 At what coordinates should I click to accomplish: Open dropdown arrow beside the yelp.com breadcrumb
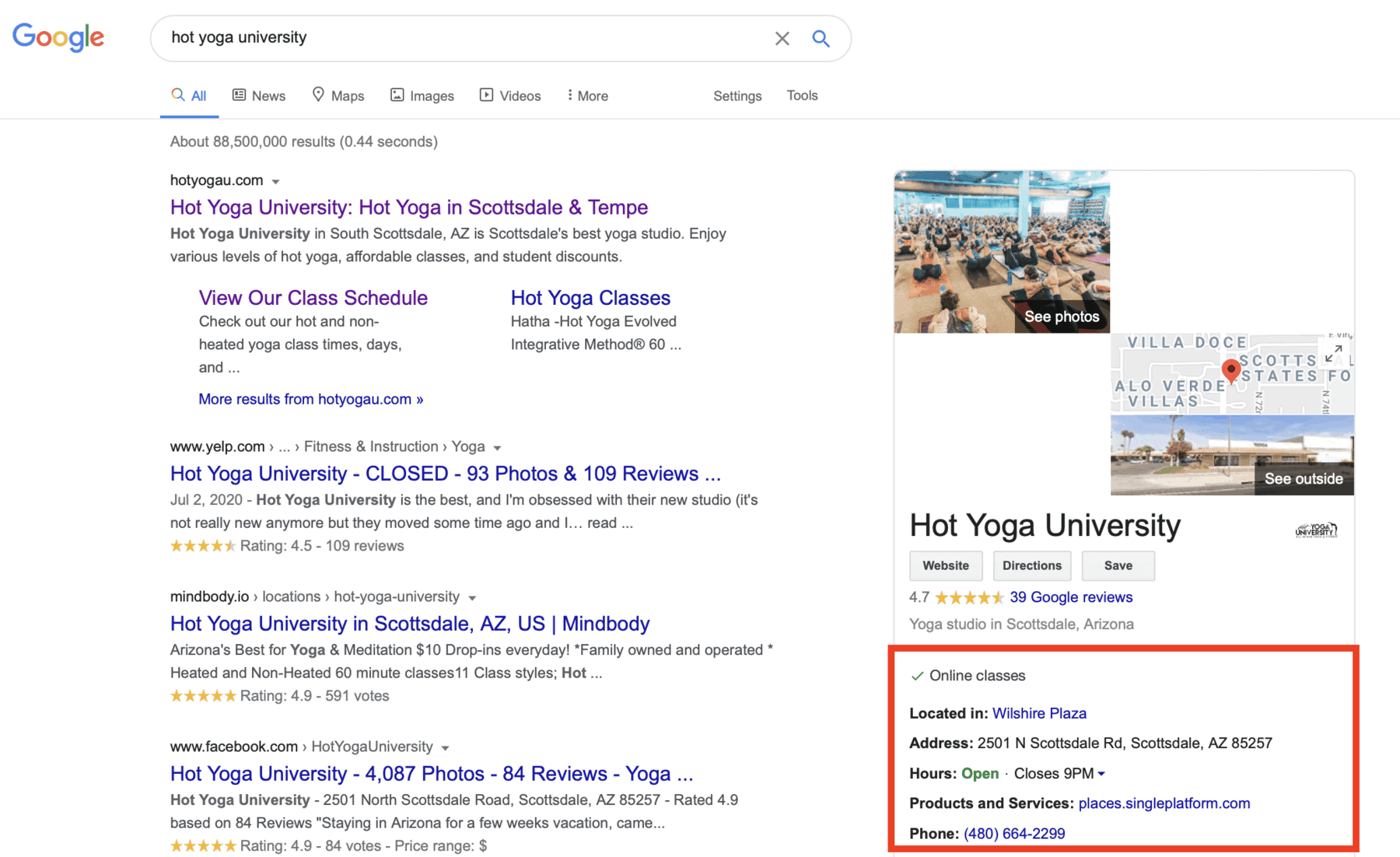coord(497,448)
